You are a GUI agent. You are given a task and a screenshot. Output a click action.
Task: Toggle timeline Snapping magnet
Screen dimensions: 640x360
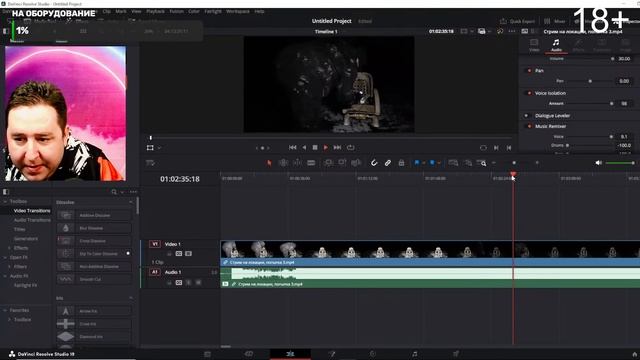[374, 163]
